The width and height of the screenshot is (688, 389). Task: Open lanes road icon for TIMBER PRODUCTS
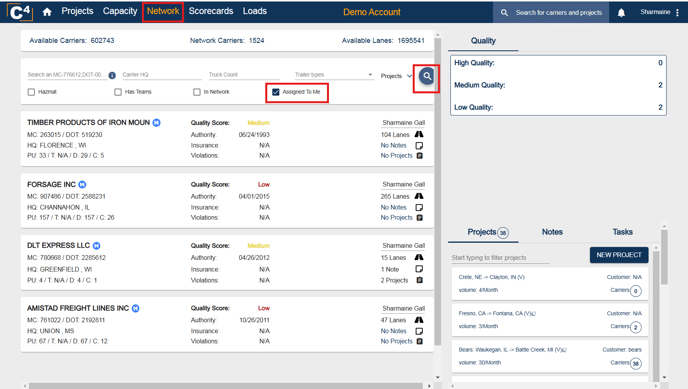(x=419, y=135)
